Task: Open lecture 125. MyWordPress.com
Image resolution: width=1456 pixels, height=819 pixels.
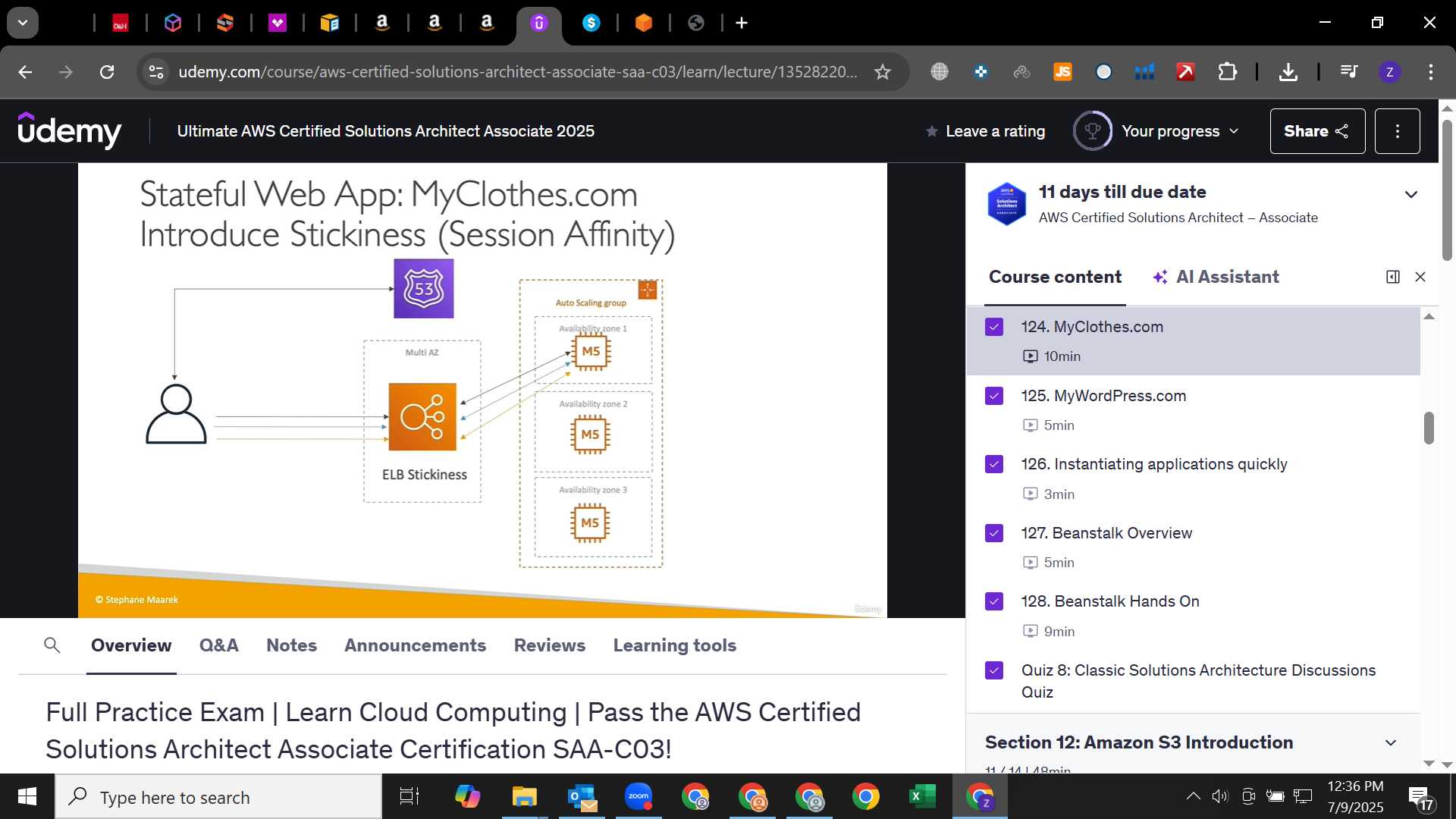Action: click(1193, 409)
